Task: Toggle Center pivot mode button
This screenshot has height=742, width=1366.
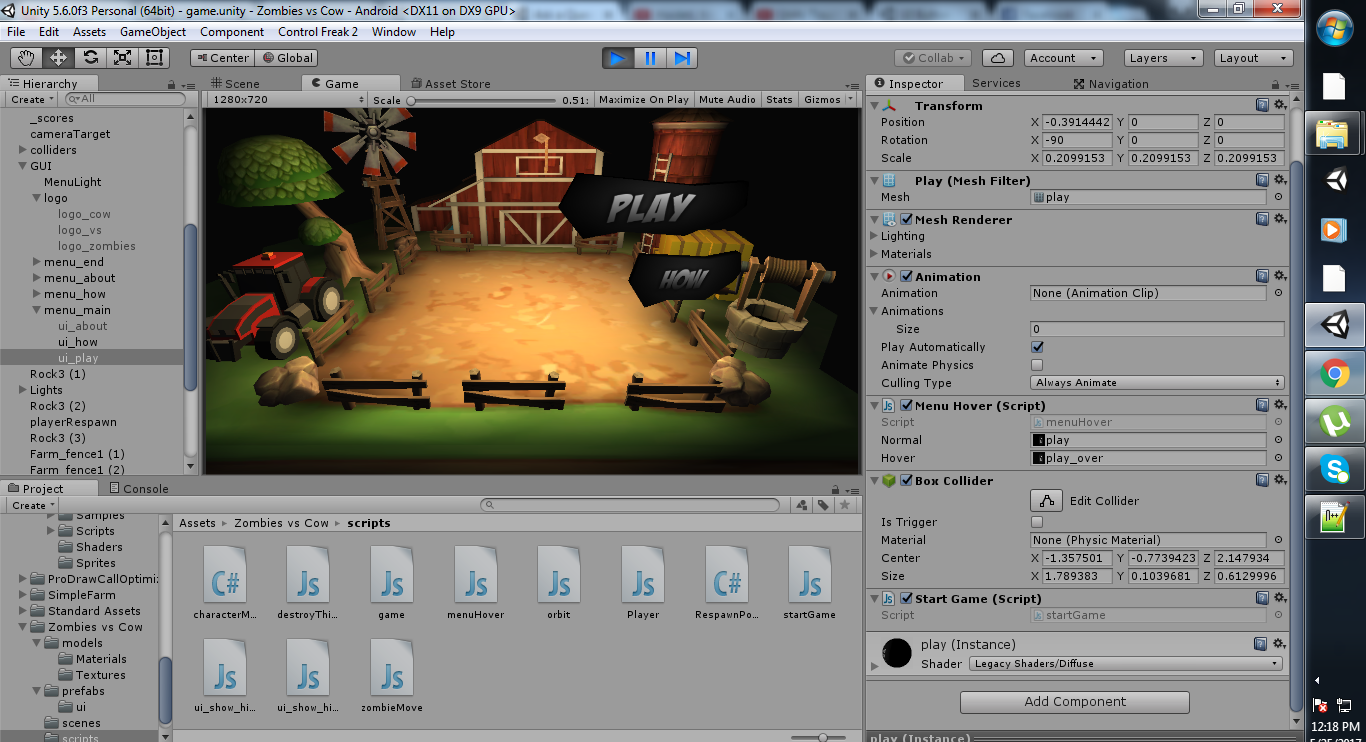Action: (x=222, y=58)
